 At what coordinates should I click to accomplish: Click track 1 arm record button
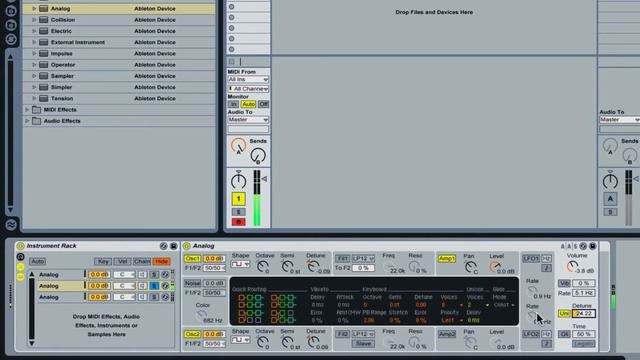pos(239,222)
